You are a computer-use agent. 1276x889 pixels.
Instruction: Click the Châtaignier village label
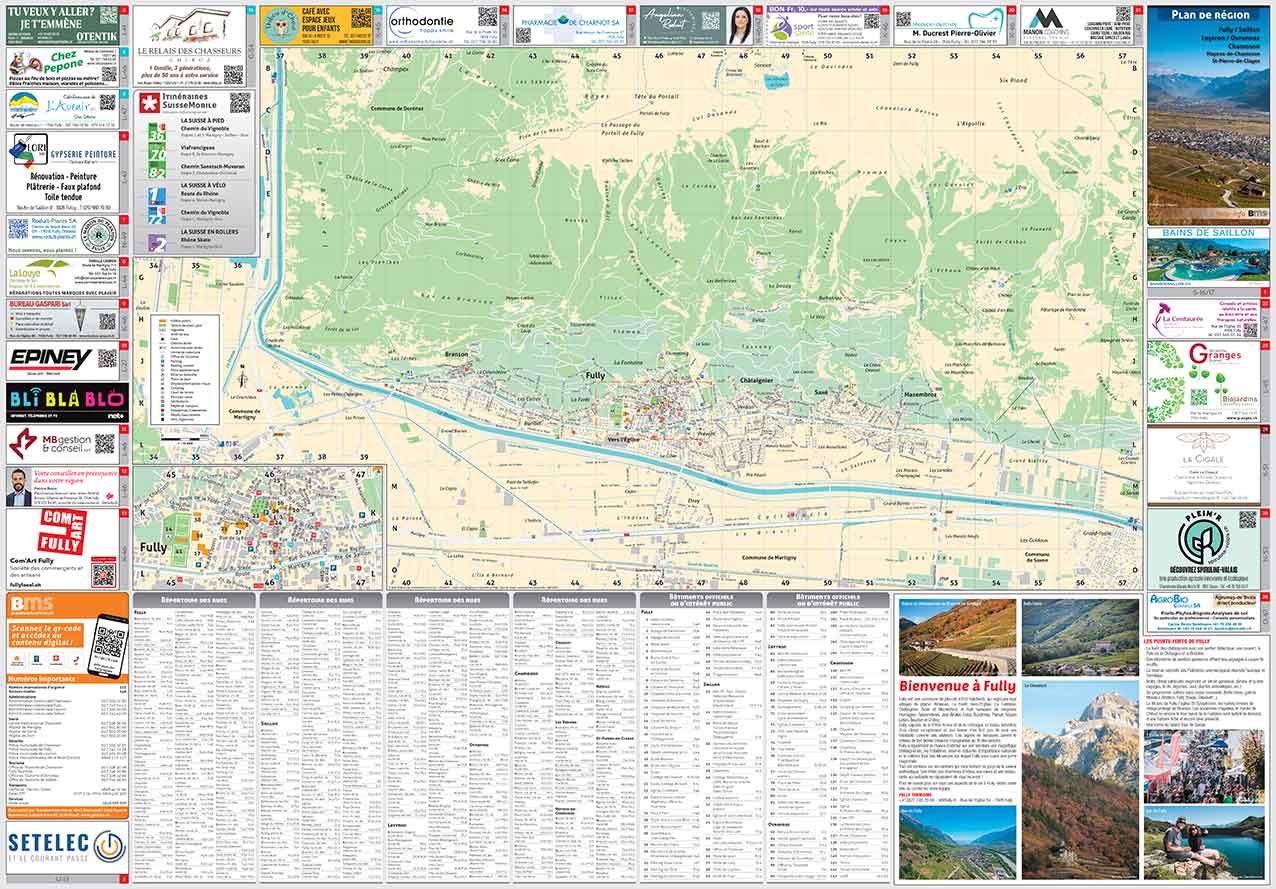[756, 379]
